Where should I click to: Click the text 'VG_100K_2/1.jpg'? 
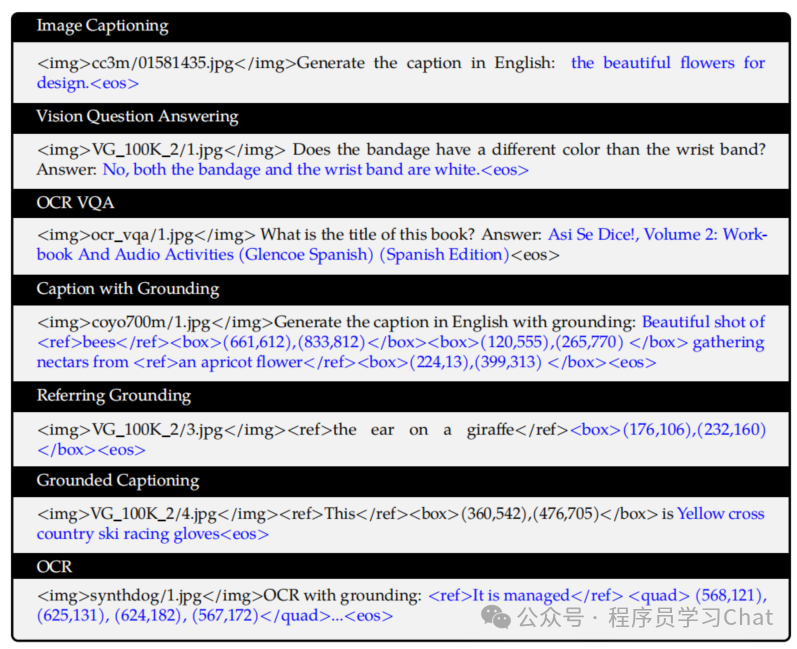tap(157, 150)
